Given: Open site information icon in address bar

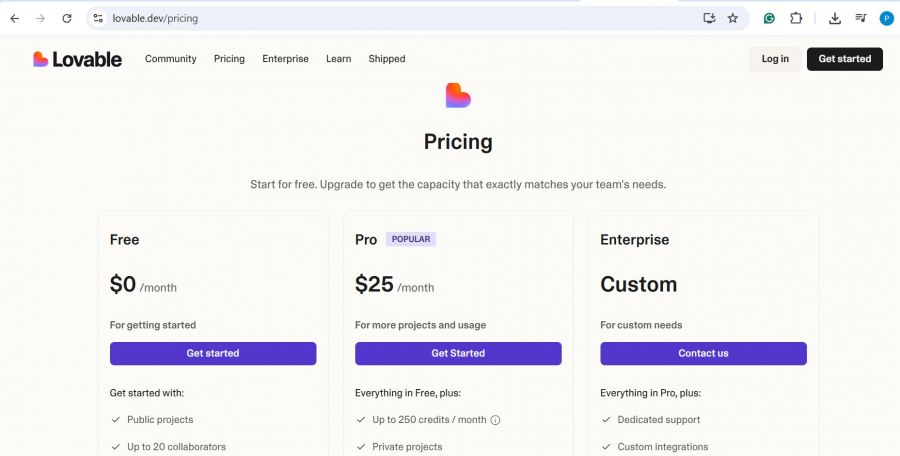Looking at the screenshot, I should click(x=98, y=18).
